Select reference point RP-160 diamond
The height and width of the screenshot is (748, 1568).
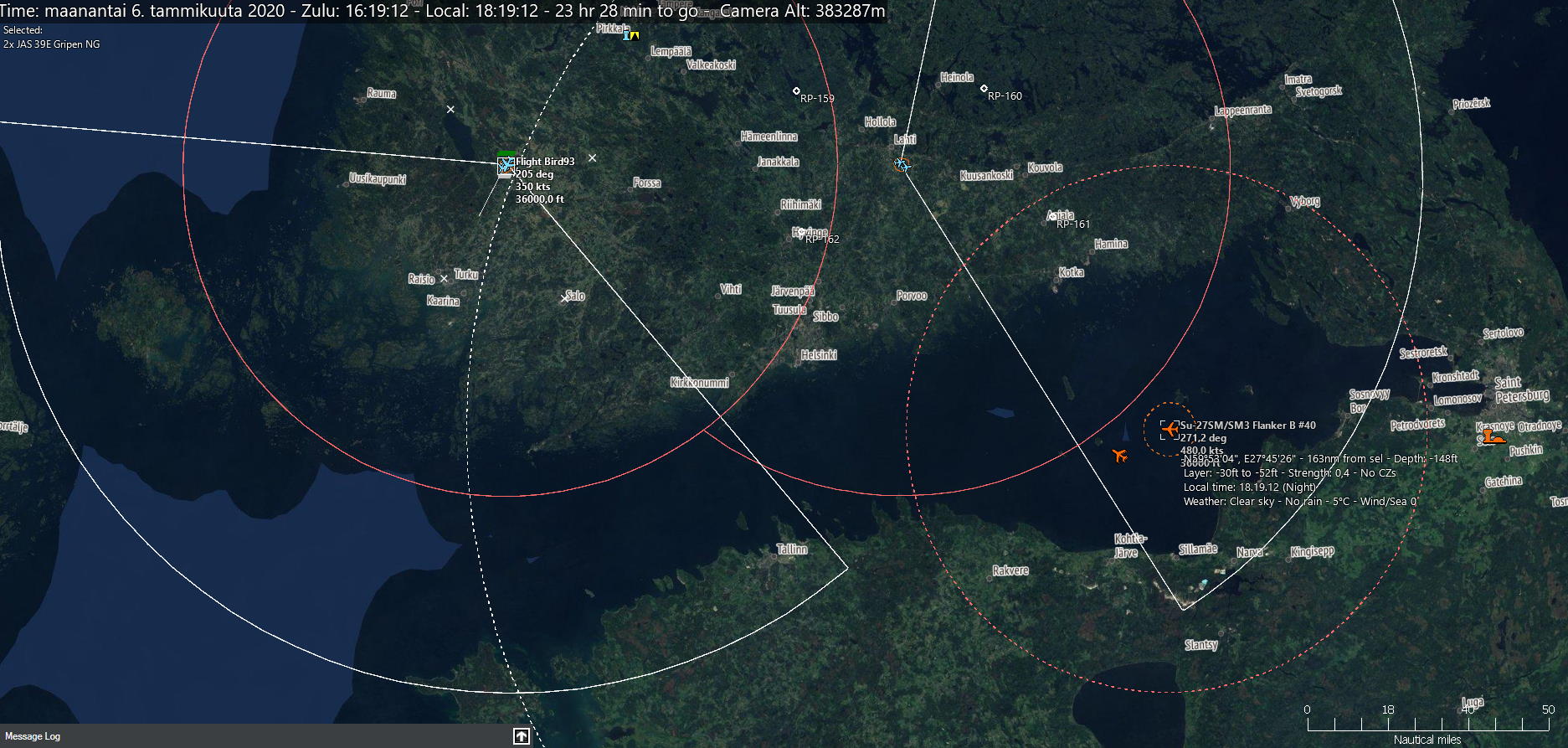click(x=984, y=88)
